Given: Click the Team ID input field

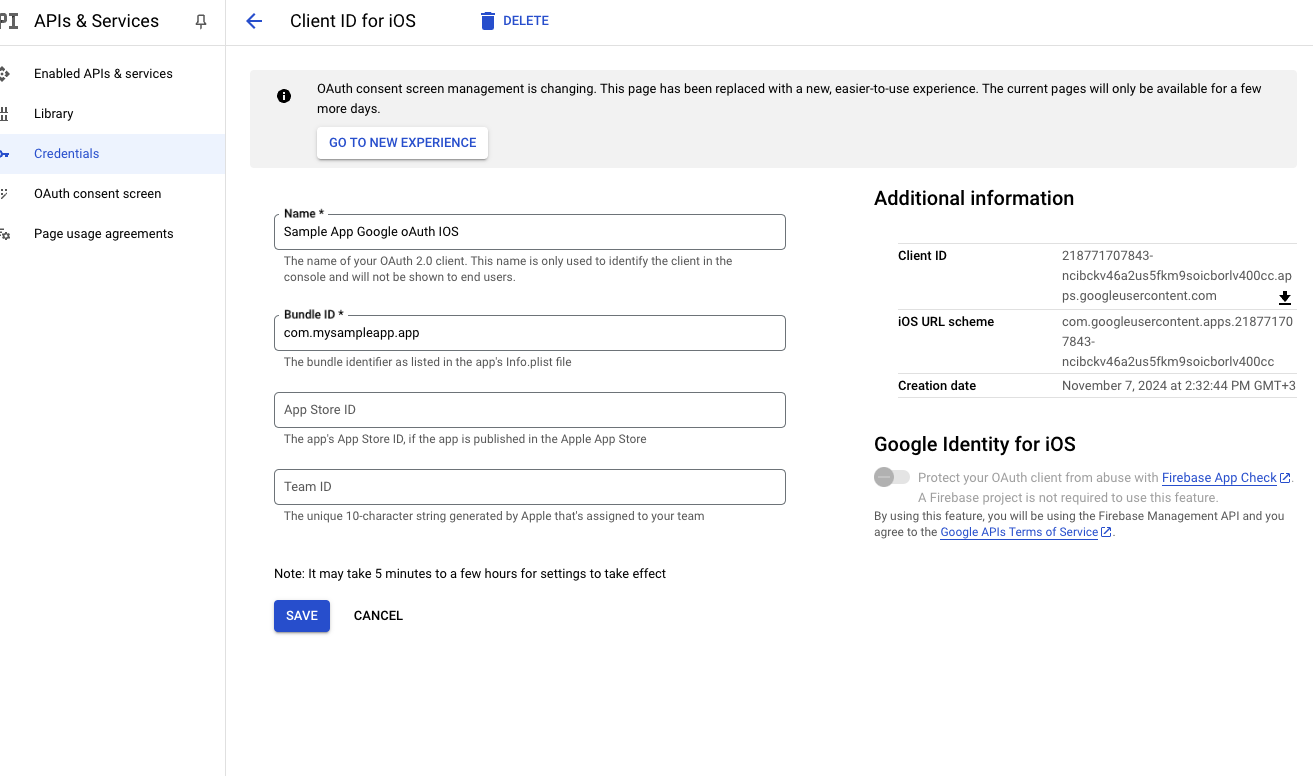Looking at the screenshot, I should [x=530, y=487].
